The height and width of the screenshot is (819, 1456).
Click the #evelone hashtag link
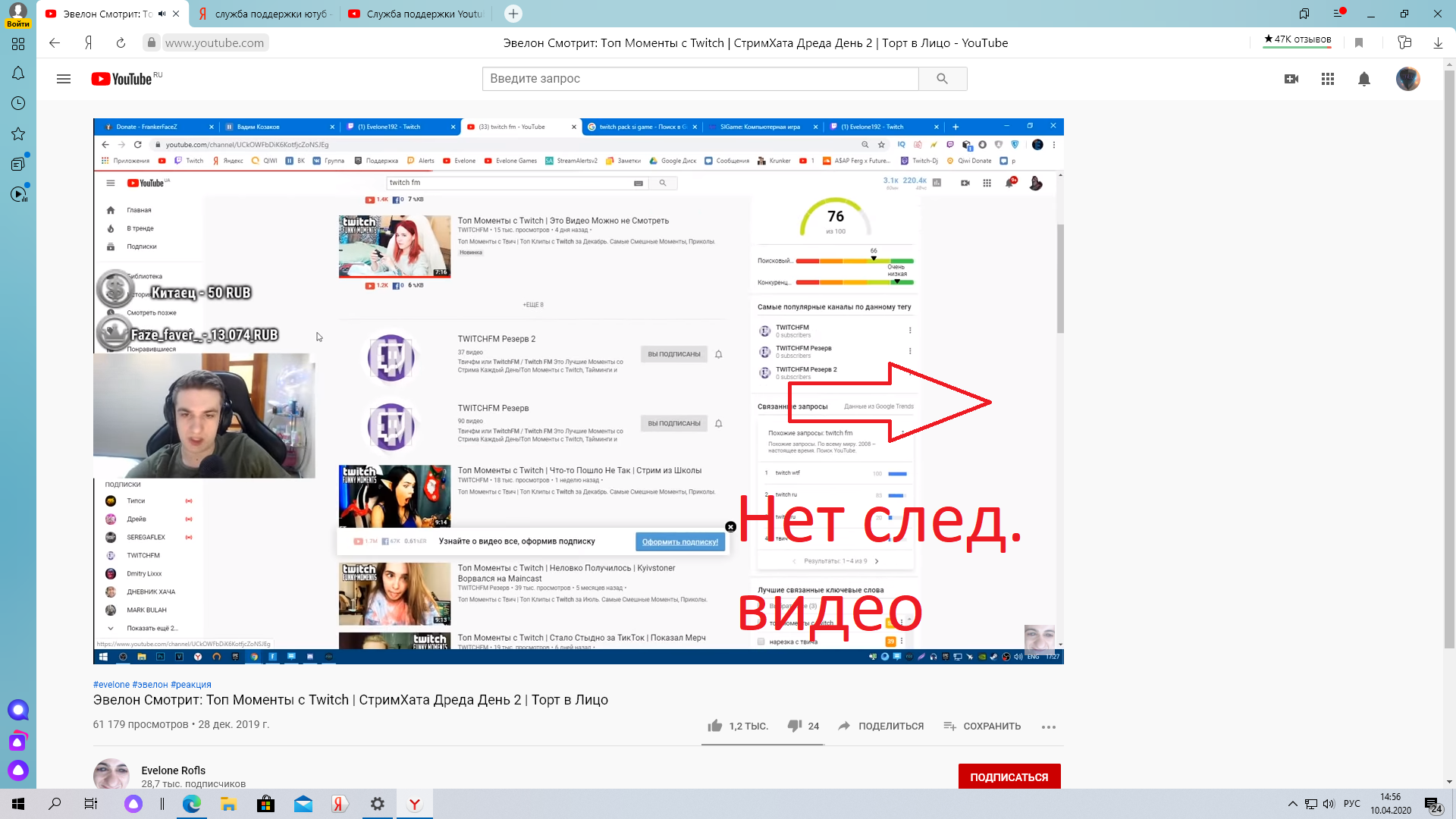pyautogui.click(x=111, y=684)
